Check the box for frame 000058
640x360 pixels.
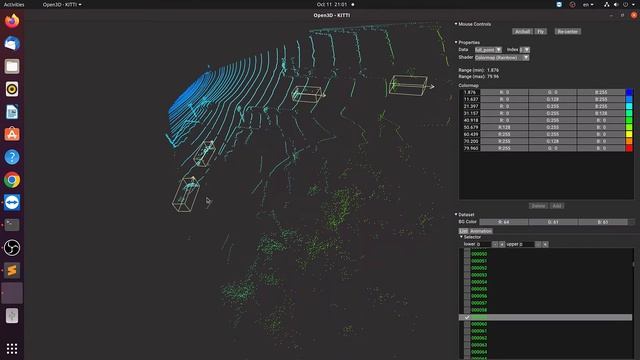point(467,310)
